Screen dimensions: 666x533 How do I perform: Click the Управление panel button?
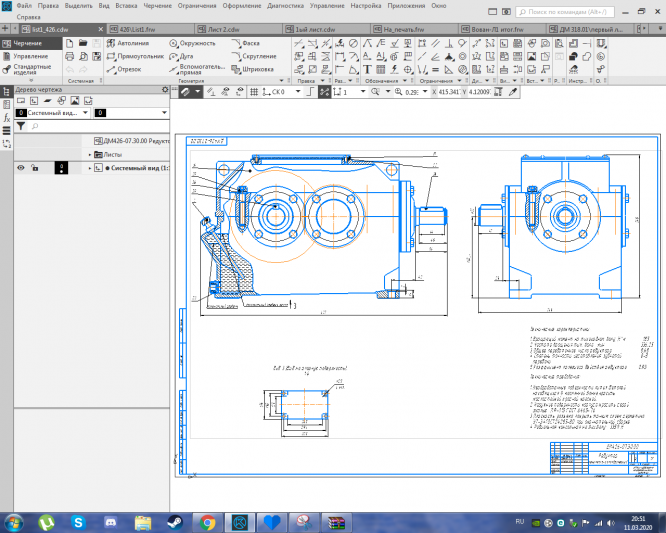pyautogui.click(x=28, y=57)
